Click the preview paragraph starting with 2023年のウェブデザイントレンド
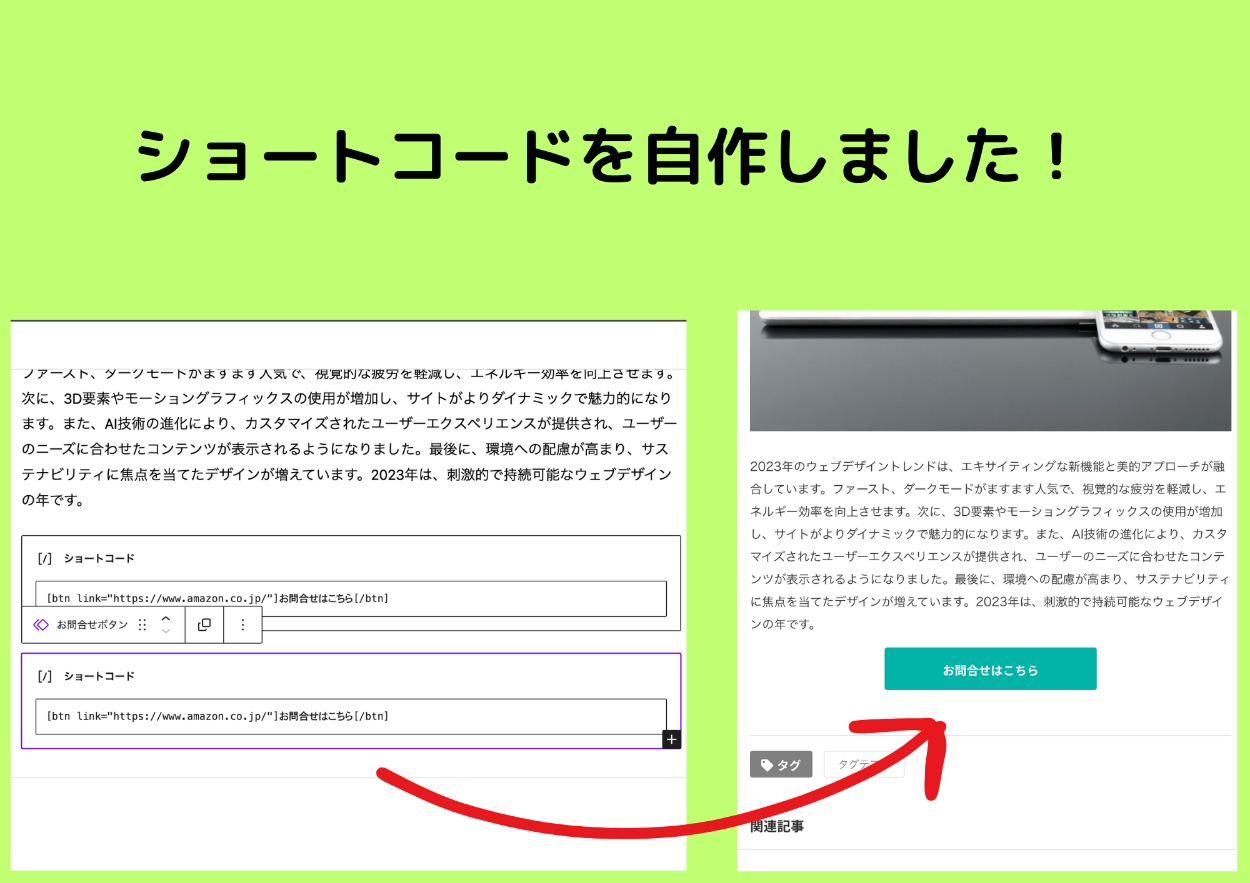The height and width of the screenshot is (883, 1250). (x=990, y=545)
